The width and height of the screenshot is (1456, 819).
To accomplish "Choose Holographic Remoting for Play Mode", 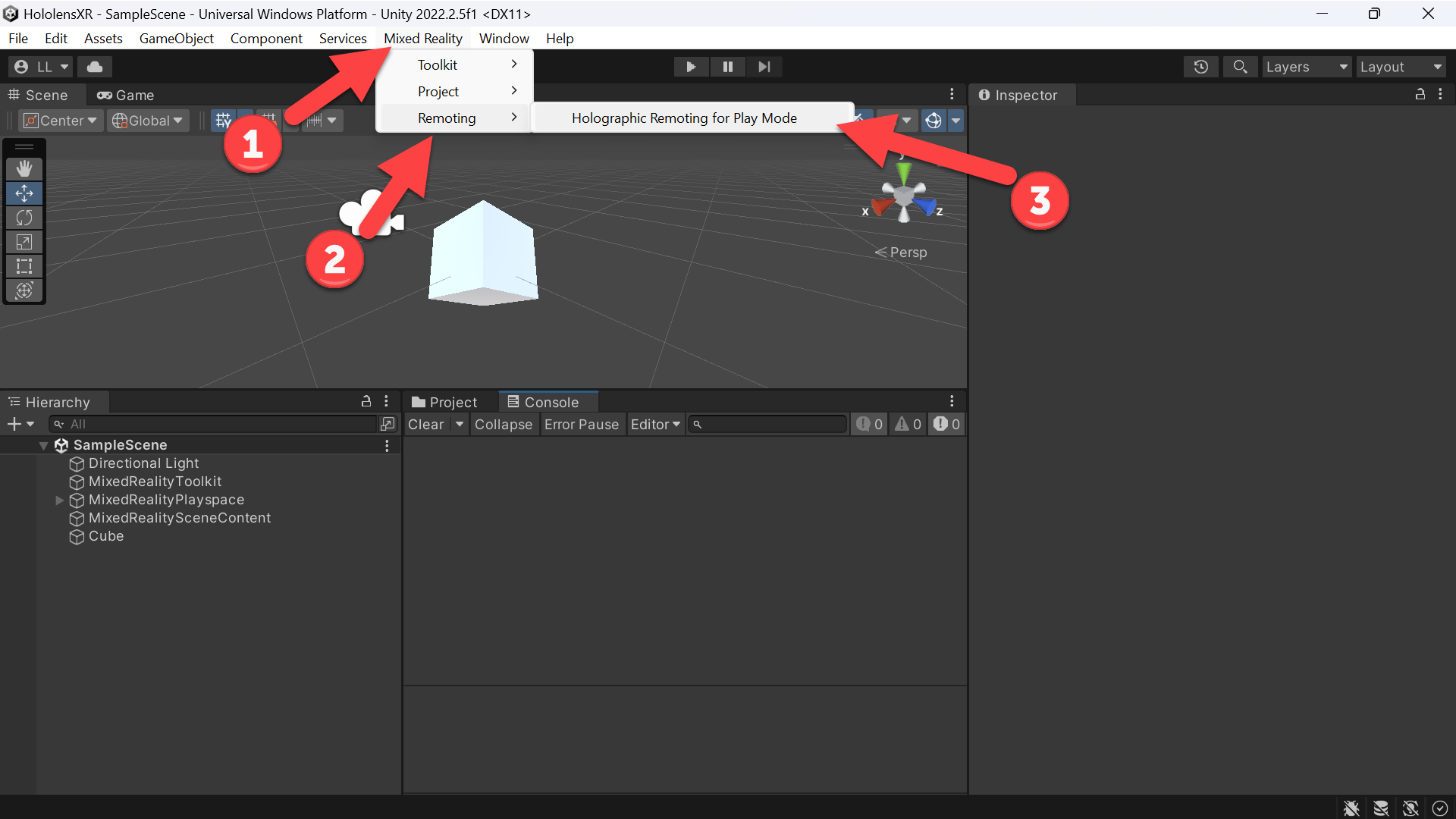I will point(684,118).
